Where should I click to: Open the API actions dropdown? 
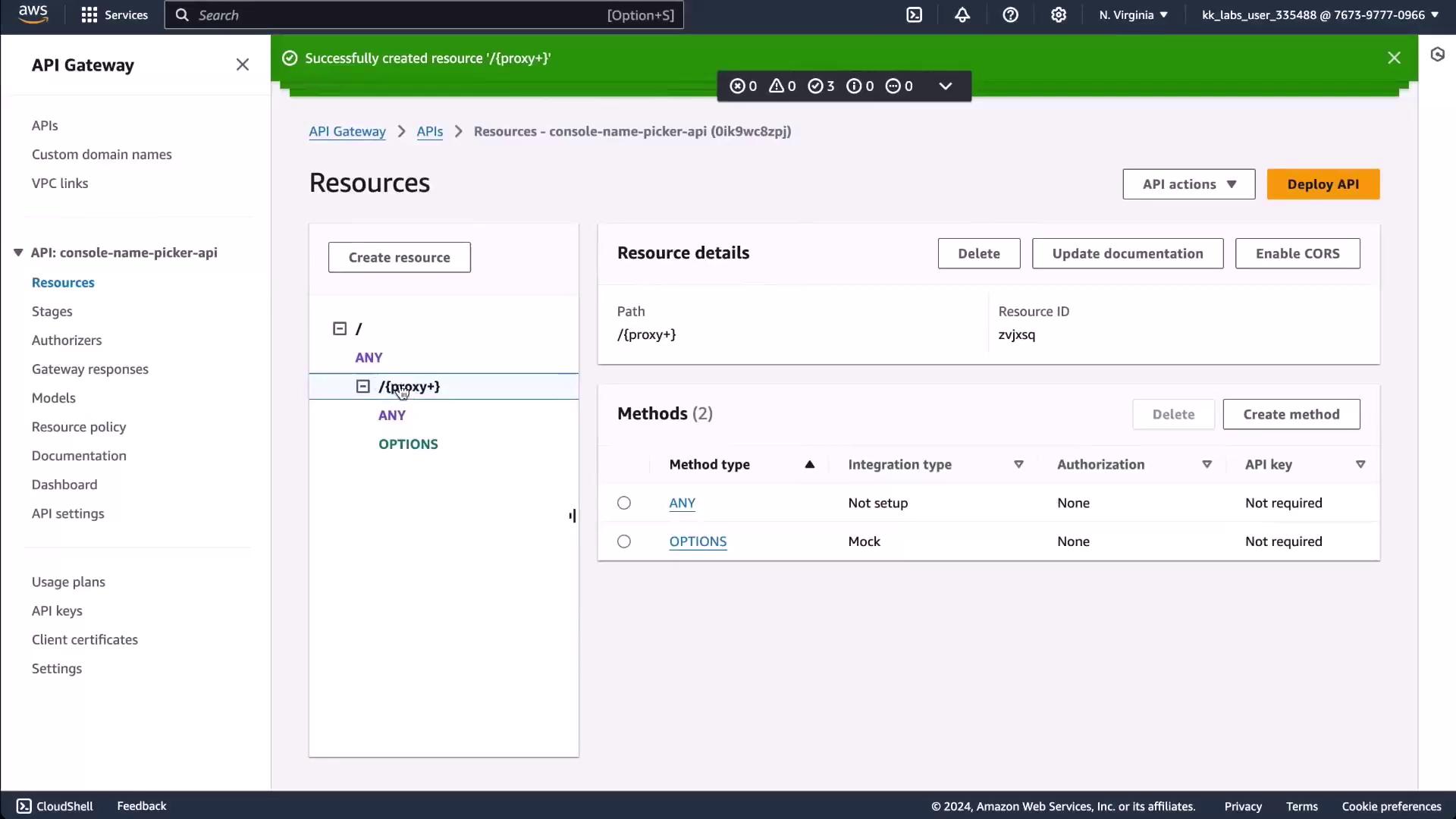(x=1189, y=184)
